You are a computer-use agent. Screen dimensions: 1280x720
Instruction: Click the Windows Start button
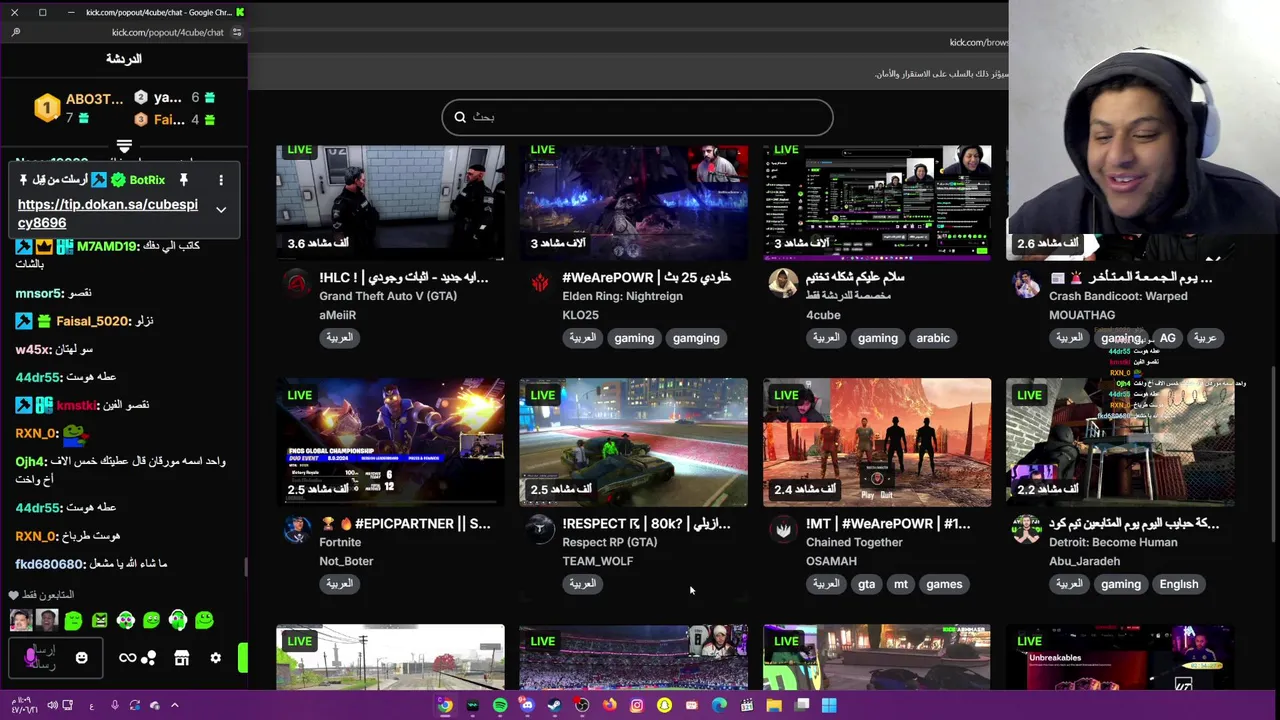pyautogui.click(x=829, y=705)
